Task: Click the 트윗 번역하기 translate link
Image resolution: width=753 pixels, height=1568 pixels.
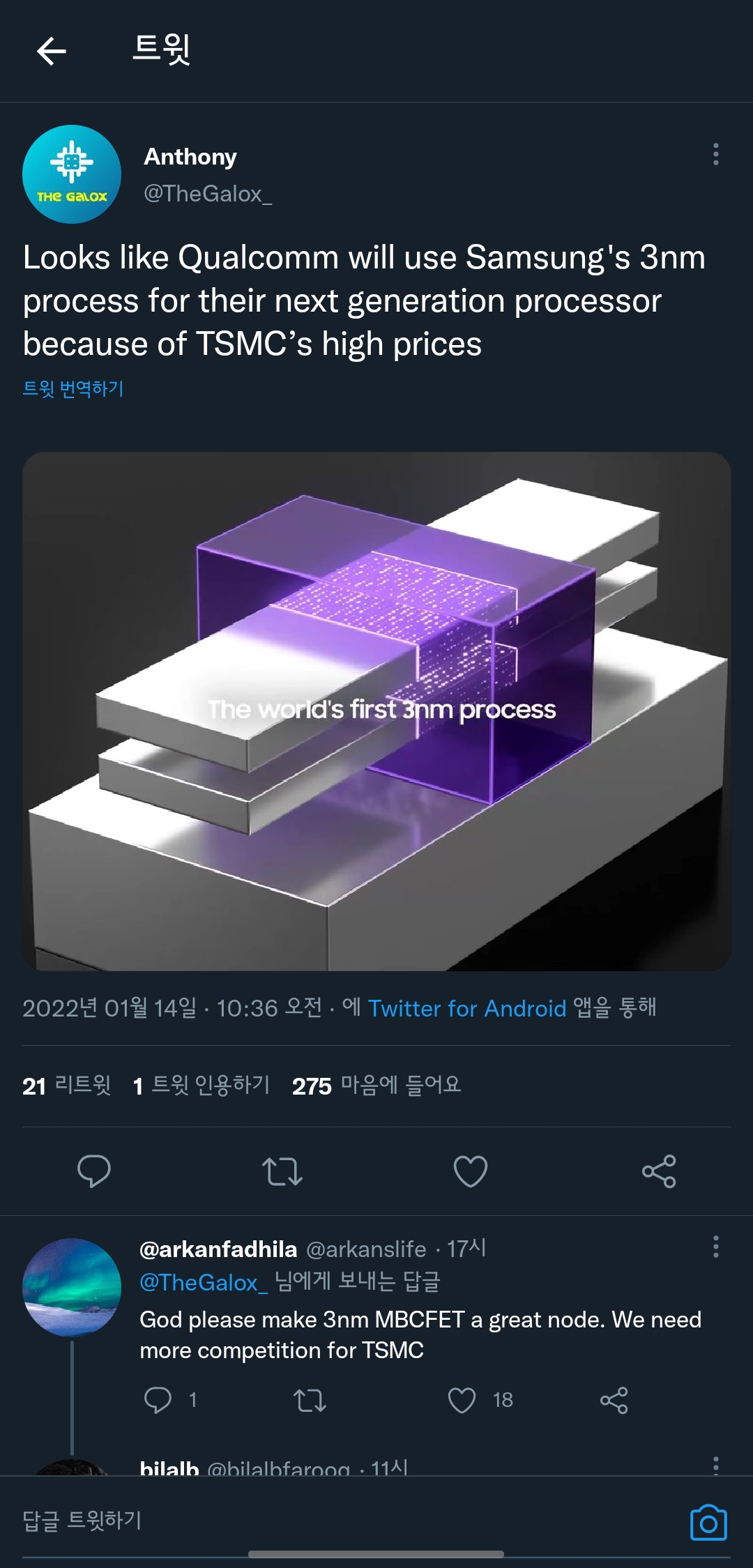Action: (73, 388)
